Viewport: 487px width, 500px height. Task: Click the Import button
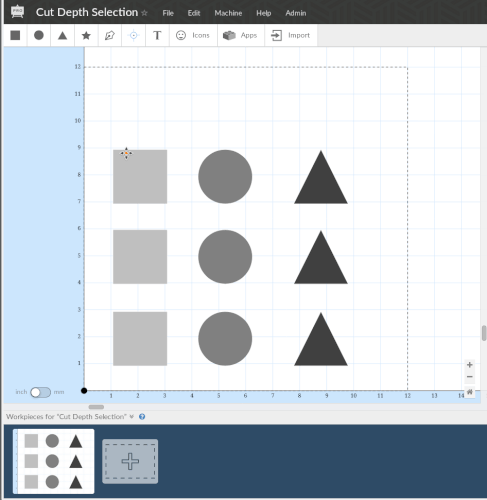pos(290,35)
